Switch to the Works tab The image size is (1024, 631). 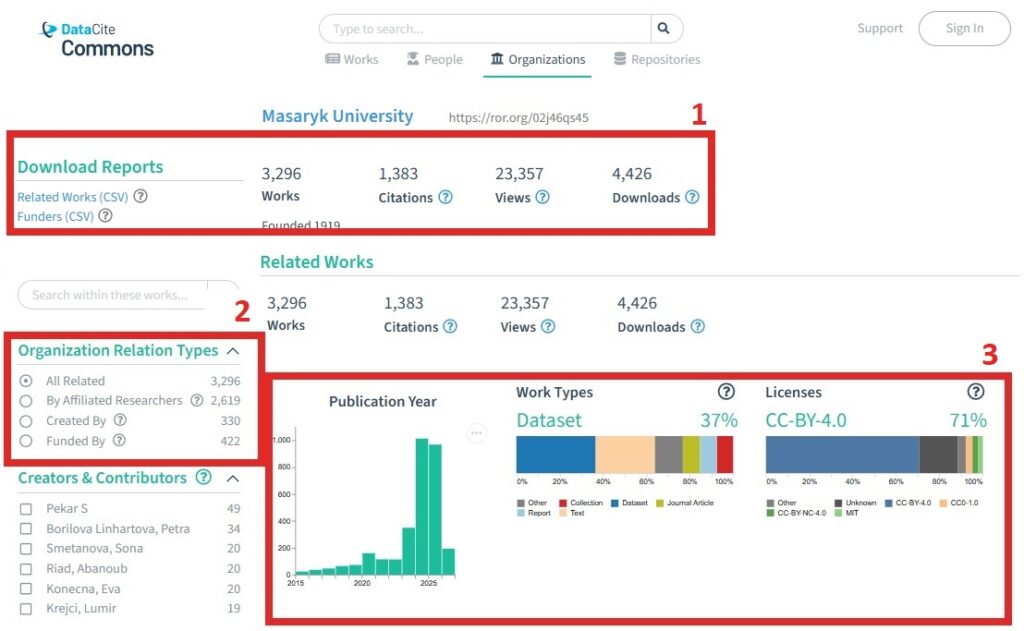[351, 59]
